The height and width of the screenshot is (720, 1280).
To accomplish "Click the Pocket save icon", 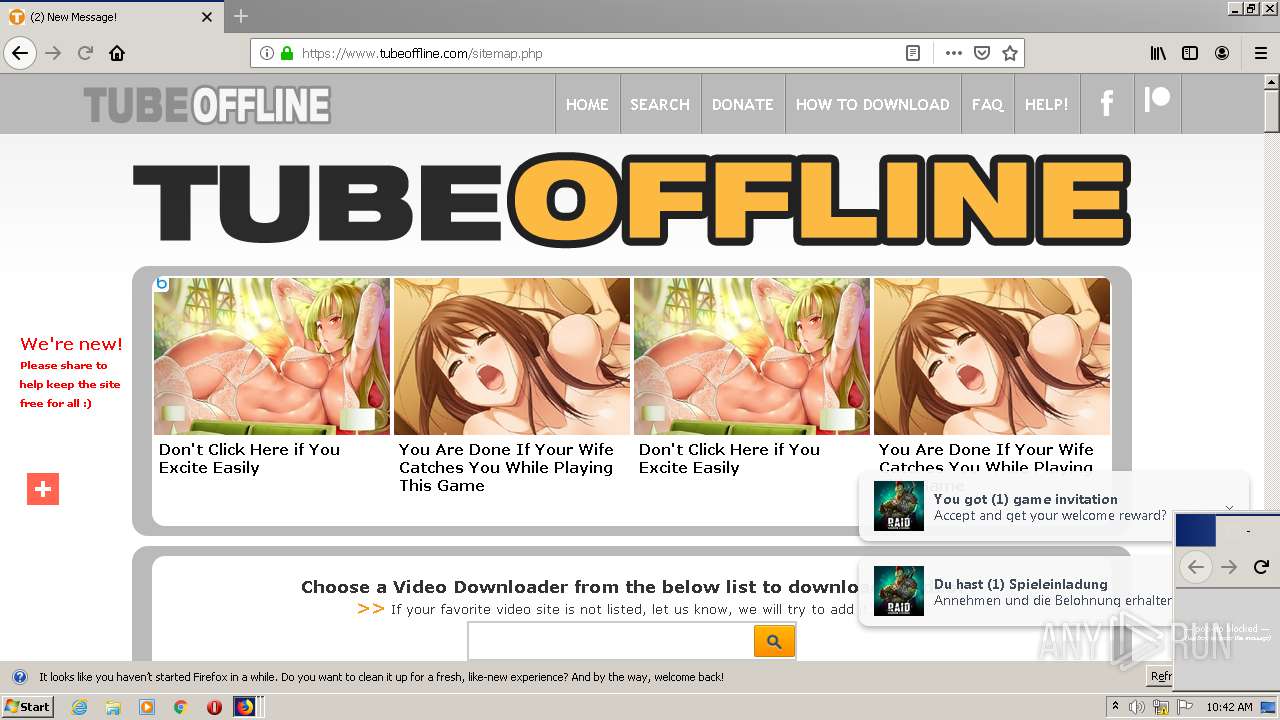I will click(x=982, y=53).
